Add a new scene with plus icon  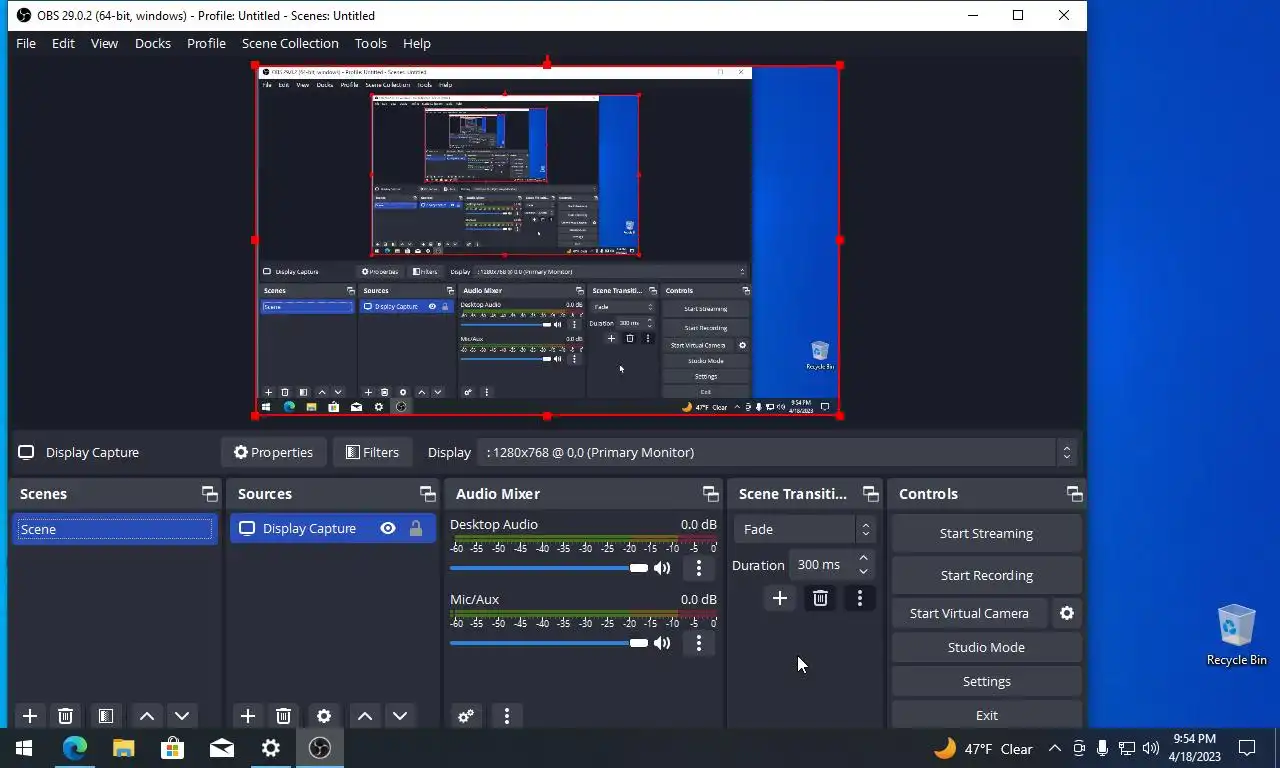(x=30, y=716)
